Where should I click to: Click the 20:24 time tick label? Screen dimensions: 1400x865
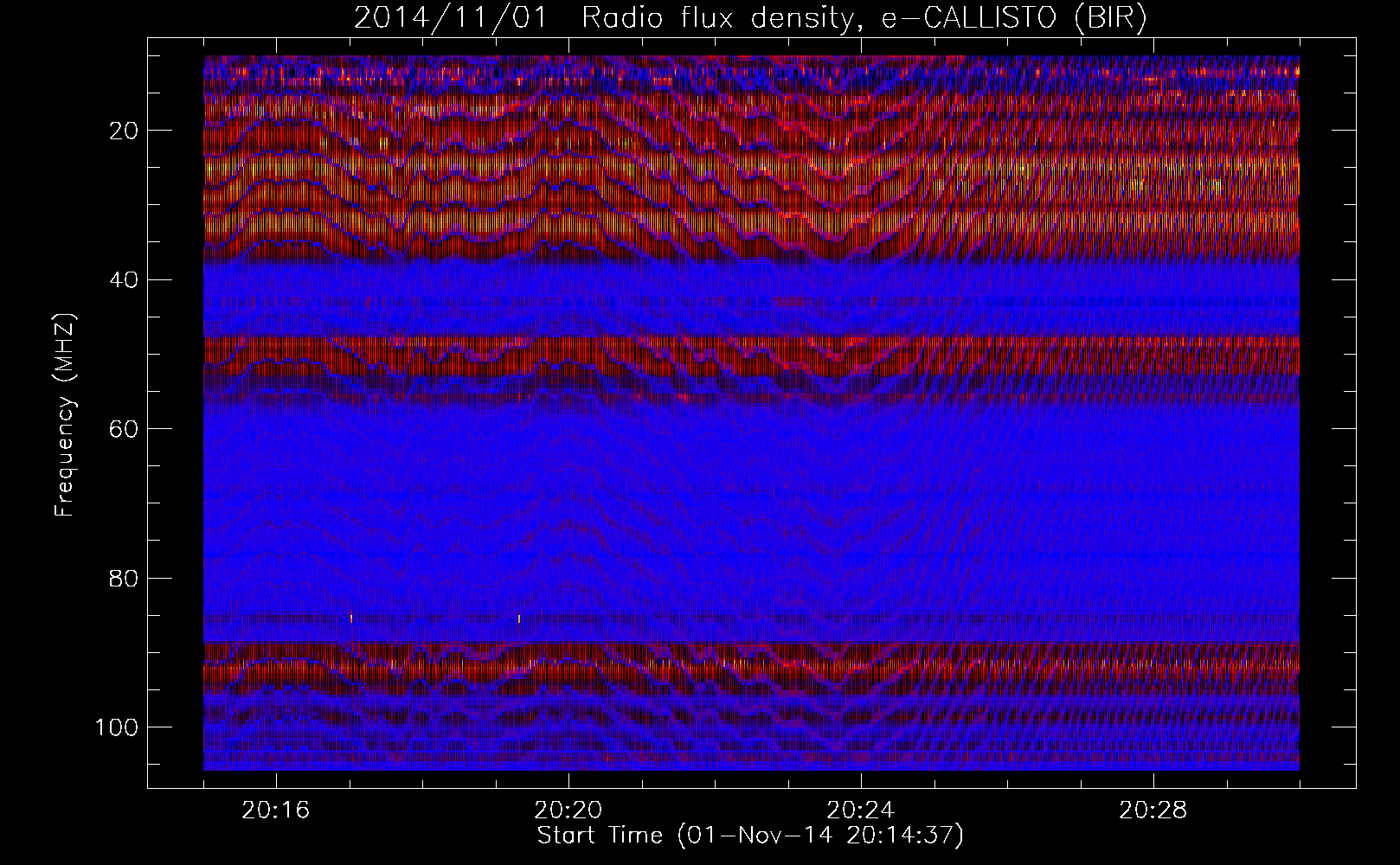[x=861, y=811]
